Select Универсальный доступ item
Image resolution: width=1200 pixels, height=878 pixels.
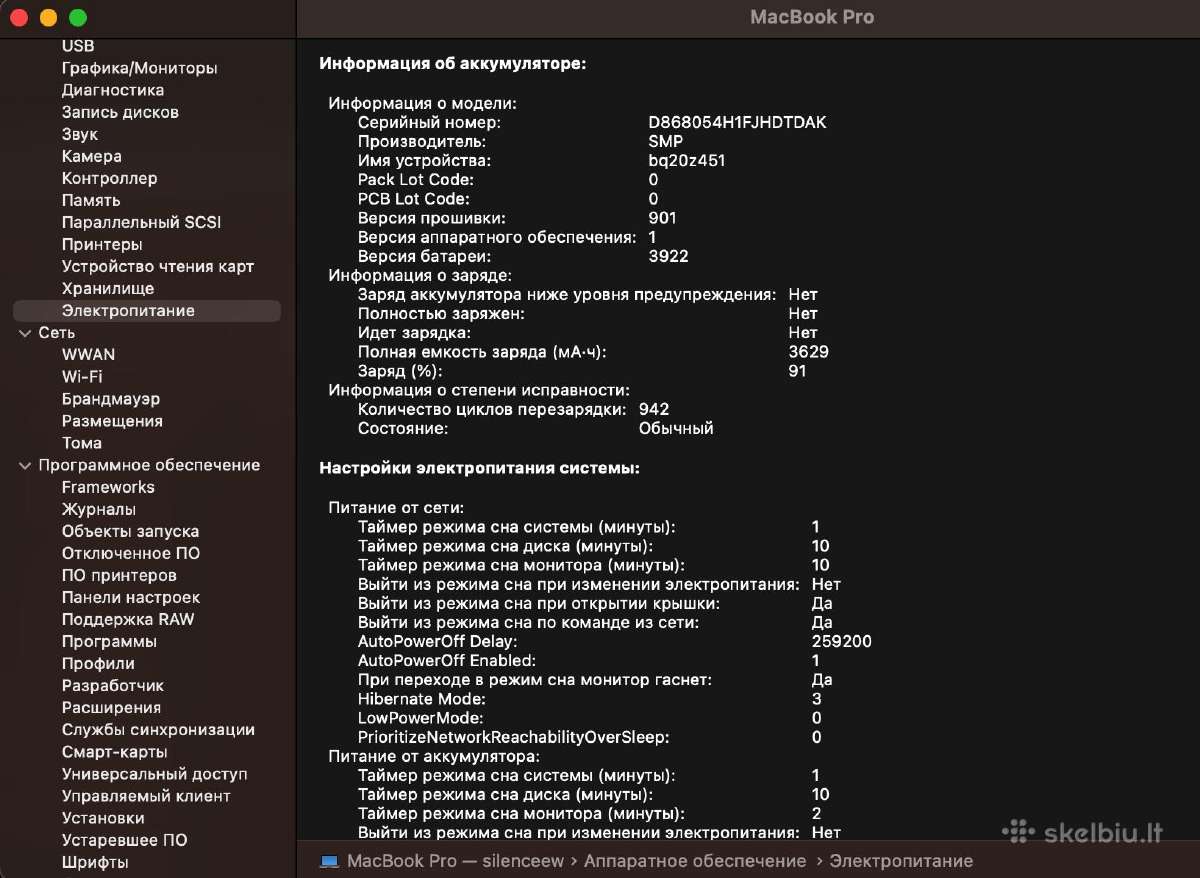tap(155, 774)
